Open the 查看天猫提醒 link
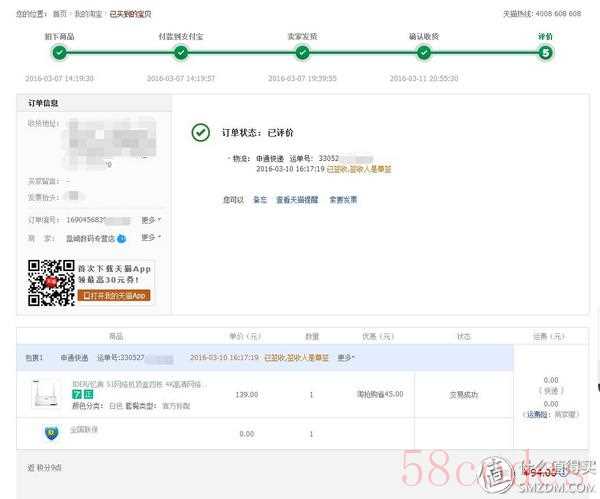 coord(297,199)
